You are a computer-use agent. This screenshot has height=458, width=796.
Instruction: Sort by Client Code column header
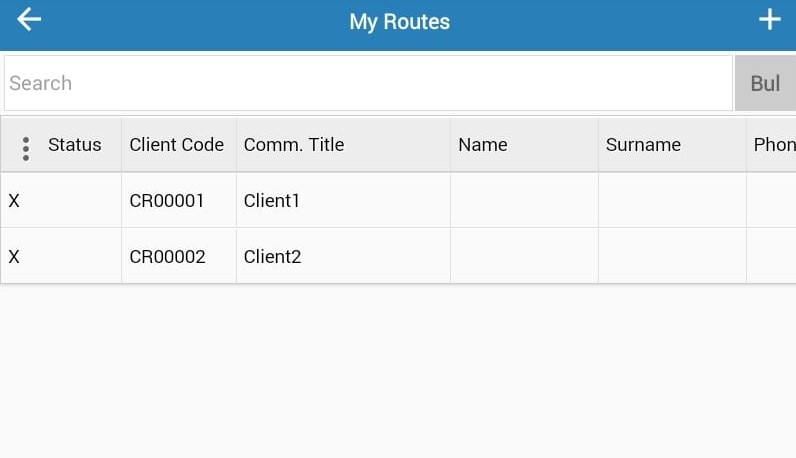177,145
